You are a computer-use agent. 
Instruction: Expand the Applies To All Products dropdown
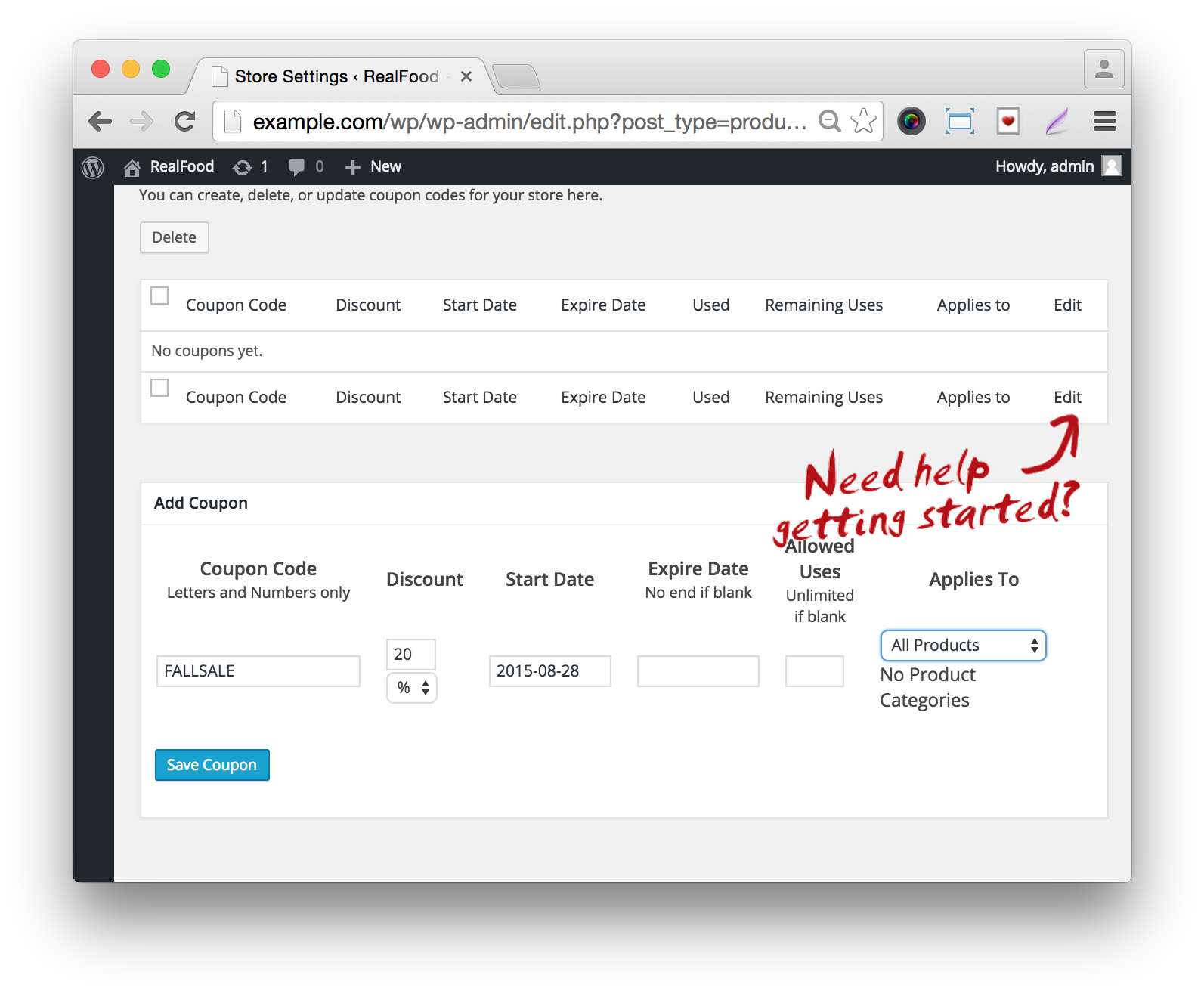[x=964, y=646]
